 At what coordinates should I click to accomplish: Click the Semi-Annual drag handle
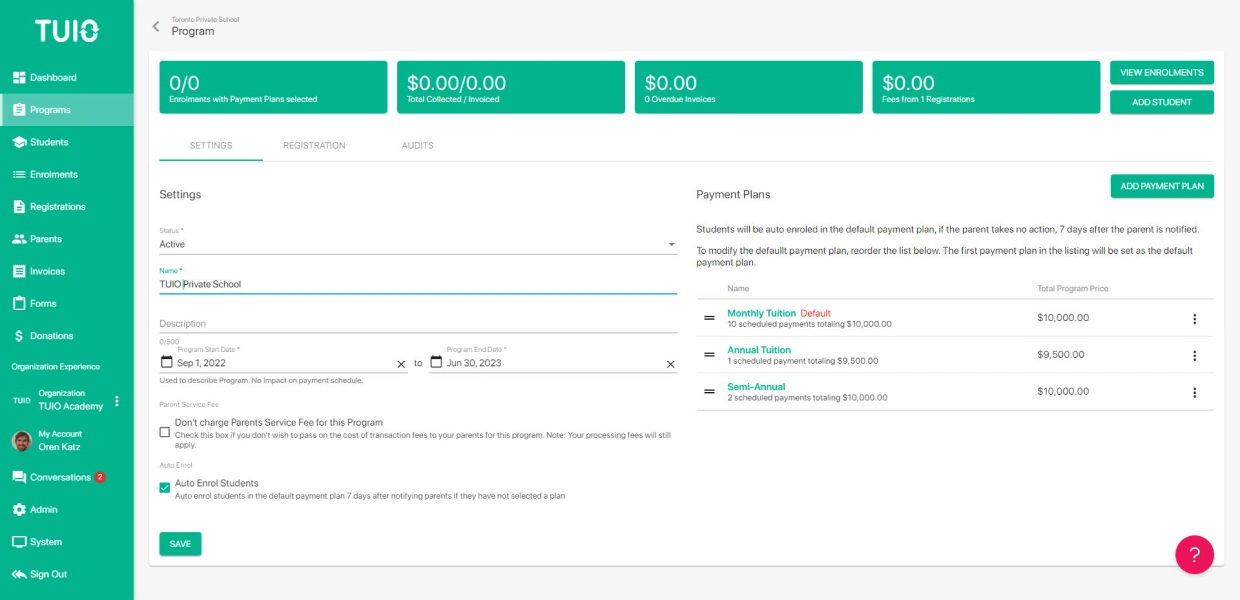[x=709, y=392]
